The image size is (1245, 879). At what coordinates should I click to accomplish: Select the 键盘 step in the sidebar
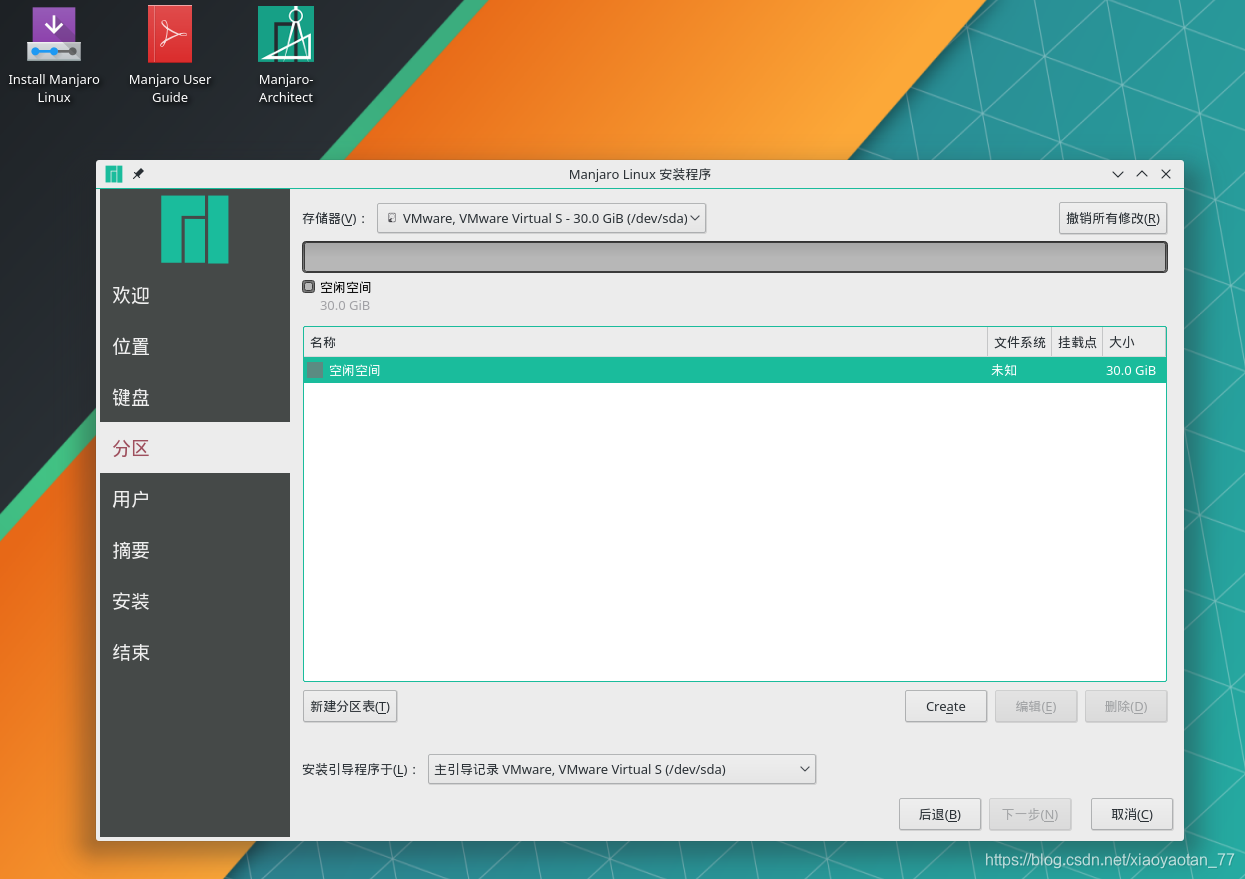tap(195, 397)
